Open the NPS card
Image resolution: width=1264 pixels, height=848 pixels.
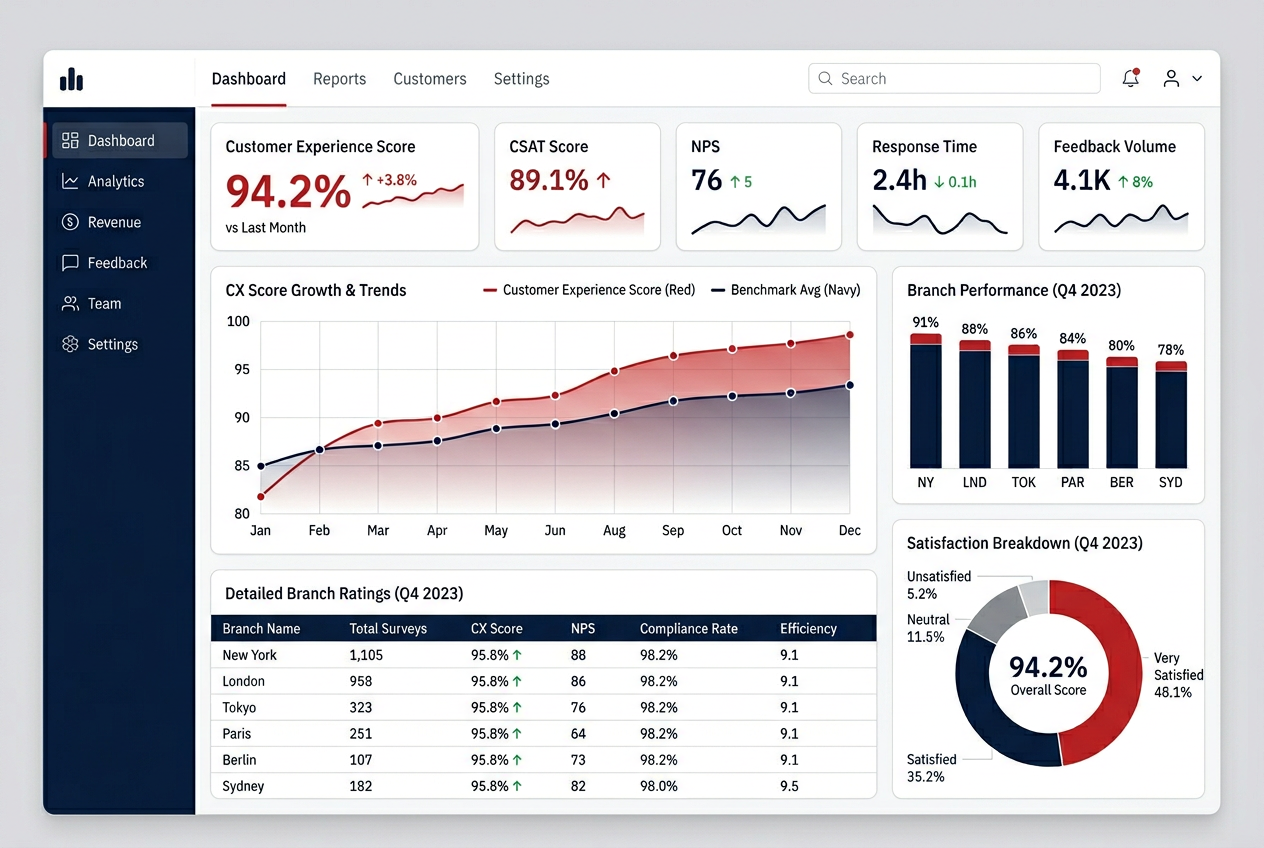click(758, 186)
